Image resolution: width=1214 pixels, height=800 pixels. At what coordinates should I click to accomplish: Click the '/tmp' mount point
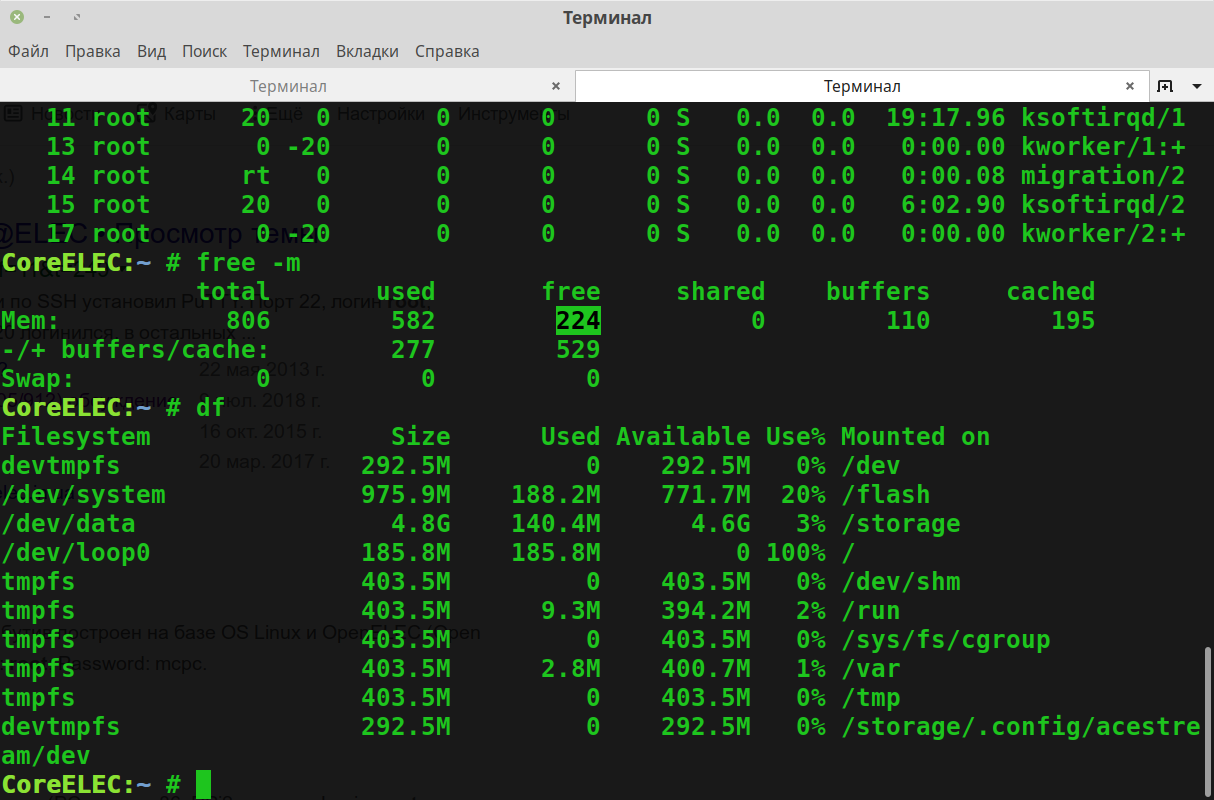point(870,697)
